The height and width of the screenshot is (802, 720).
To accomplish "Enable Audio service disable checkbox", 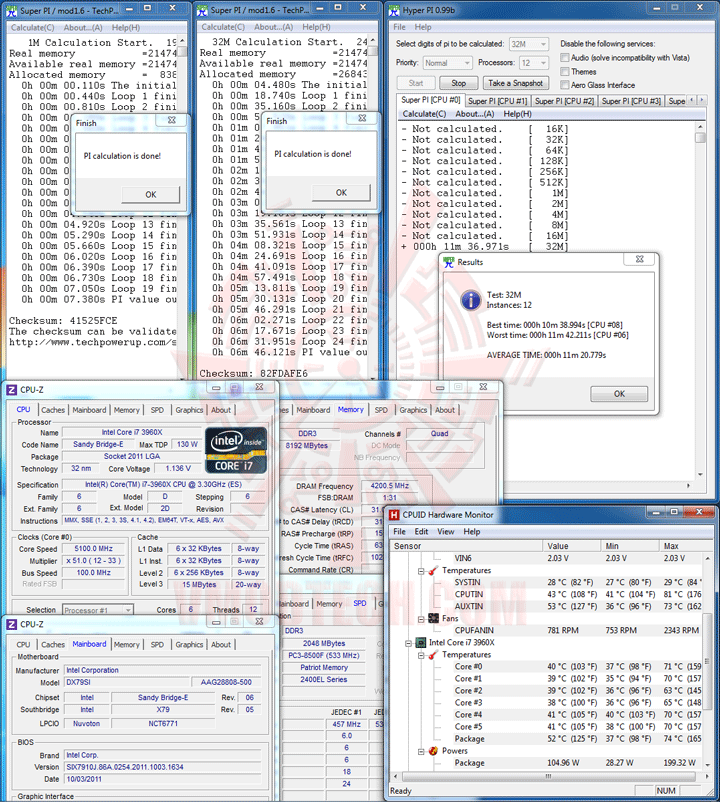I will (565, 58).
